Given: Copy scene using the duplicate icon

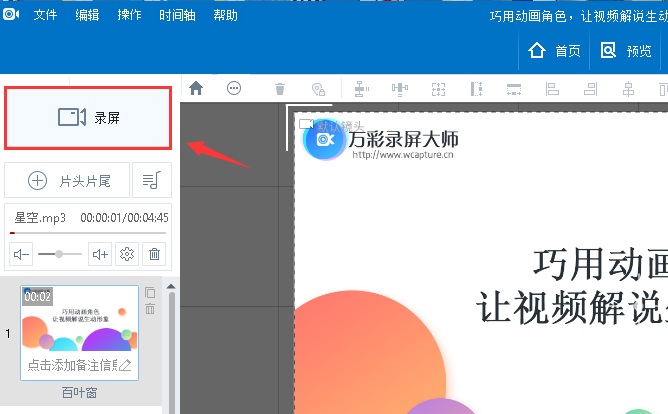Looking at the screenshot, I should (150, 293).
